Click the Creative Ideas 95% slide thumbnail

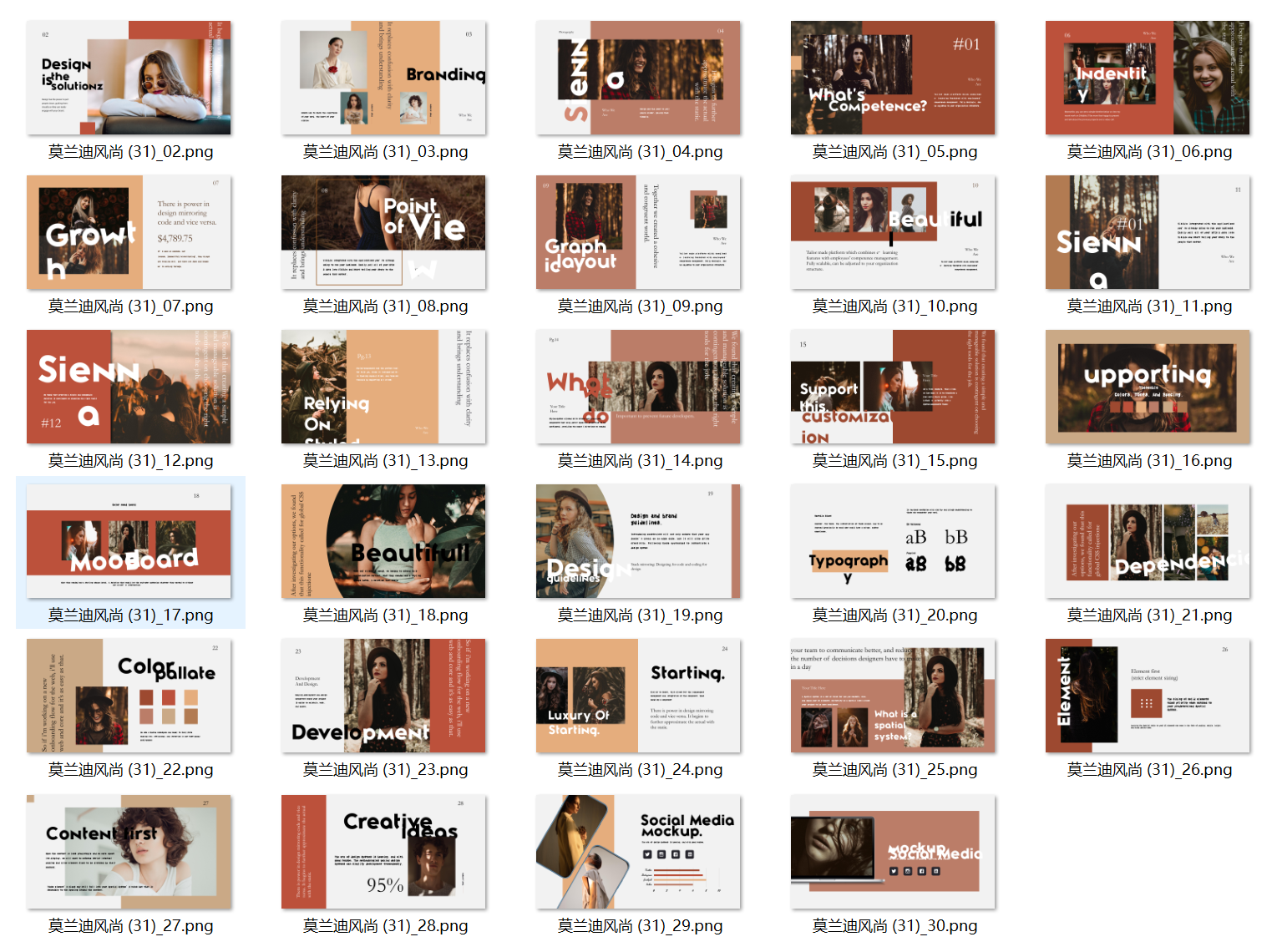pos(383,852)
